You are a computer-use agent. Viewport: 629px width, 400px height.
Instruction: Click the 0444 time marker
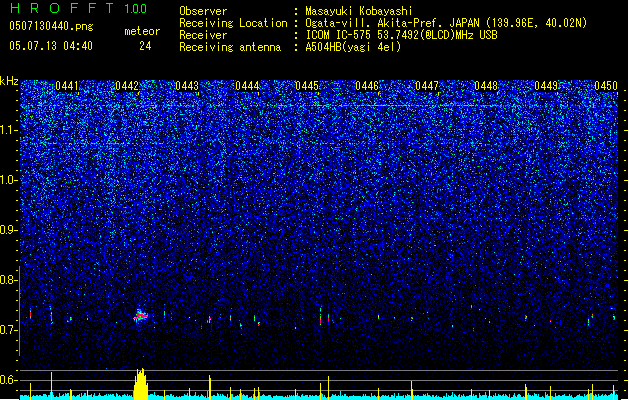247,86
